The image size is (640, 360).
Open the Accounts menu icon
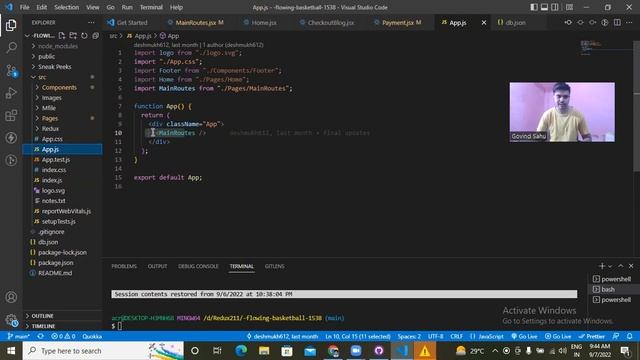point(11,297)
